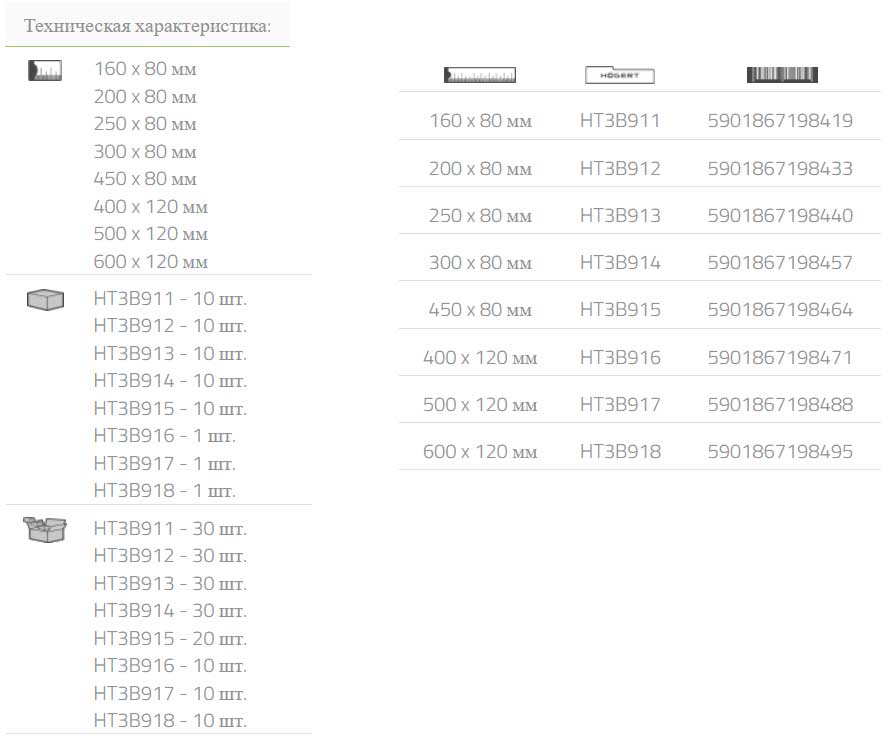Click model code HT3B914 in table

620,263
